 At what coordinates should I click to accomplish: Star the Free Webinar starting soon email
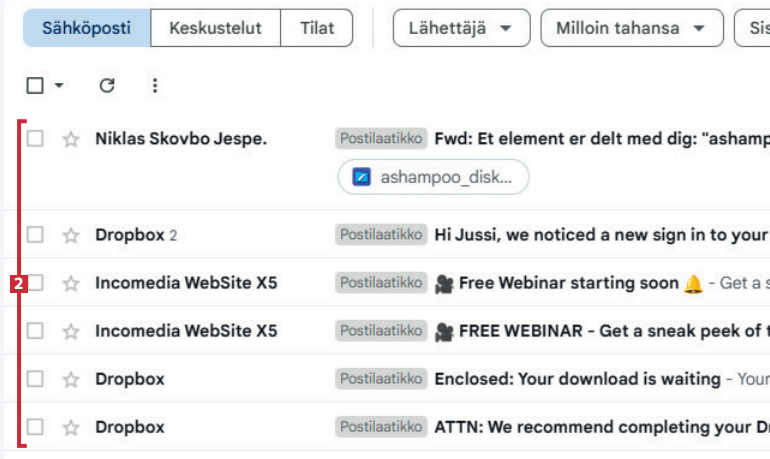pyautogui.click(x=71, y=283)
